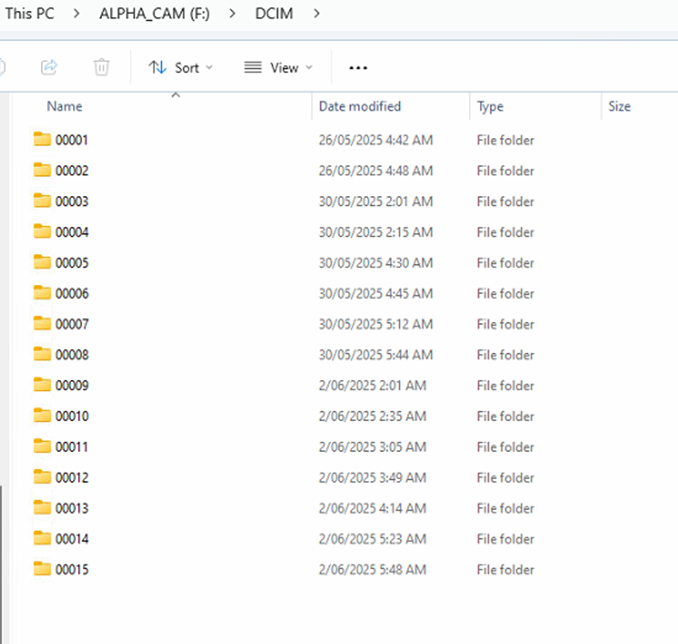Select folder icon of 00013
The height and width of the screenshot is (644, 678).
(42, 508)
